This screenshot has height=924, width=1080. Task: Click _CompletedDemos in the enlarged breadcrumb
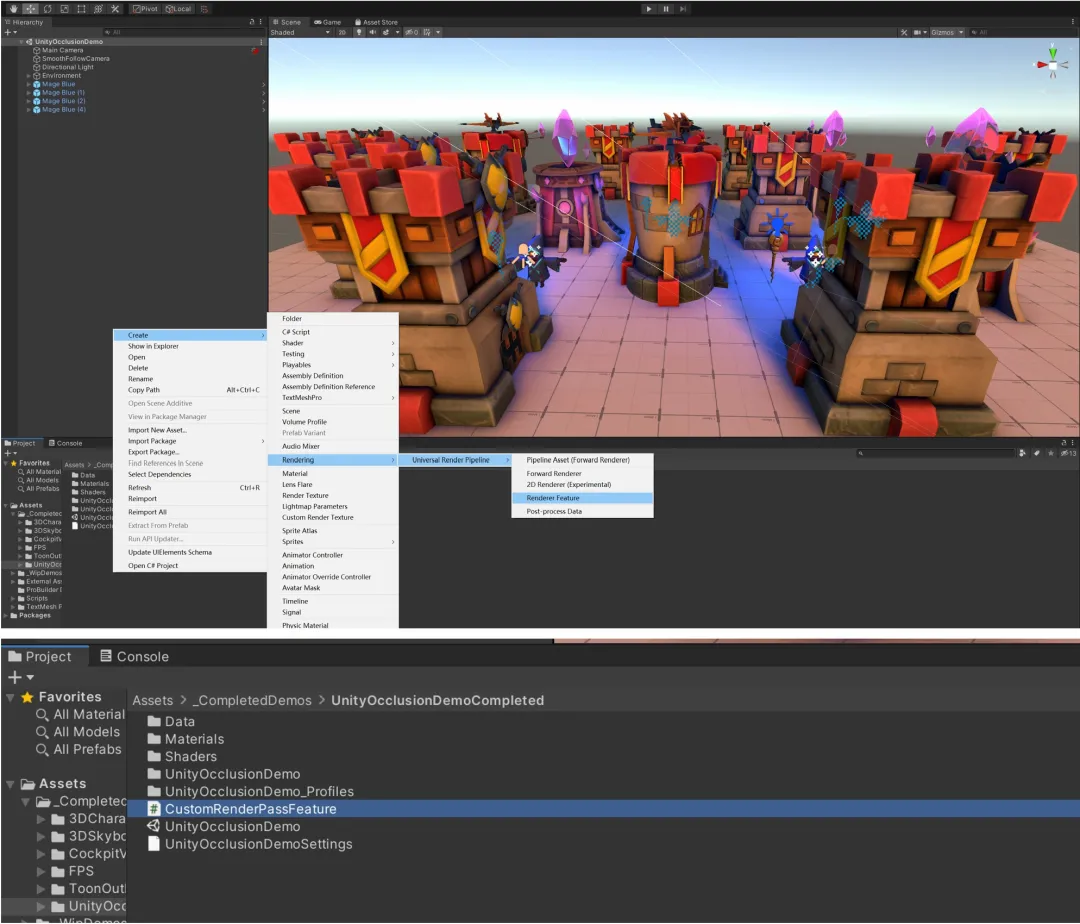(252, 700)
